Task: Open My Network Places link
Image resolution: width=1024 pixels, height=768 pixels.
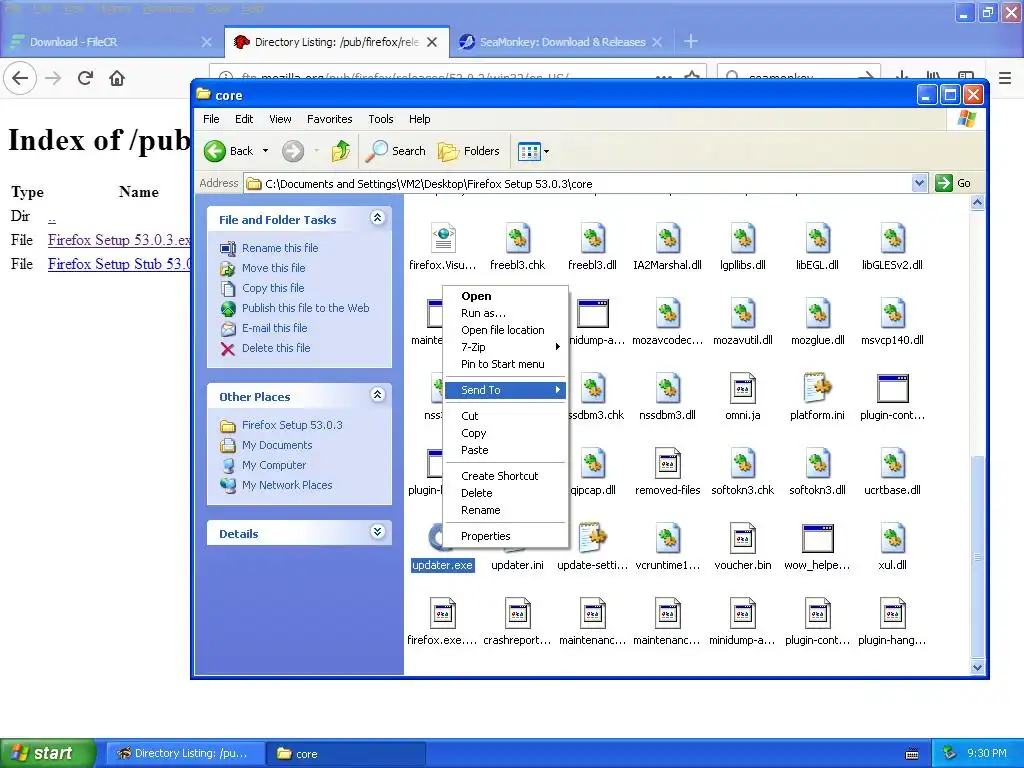Action: 287,485
